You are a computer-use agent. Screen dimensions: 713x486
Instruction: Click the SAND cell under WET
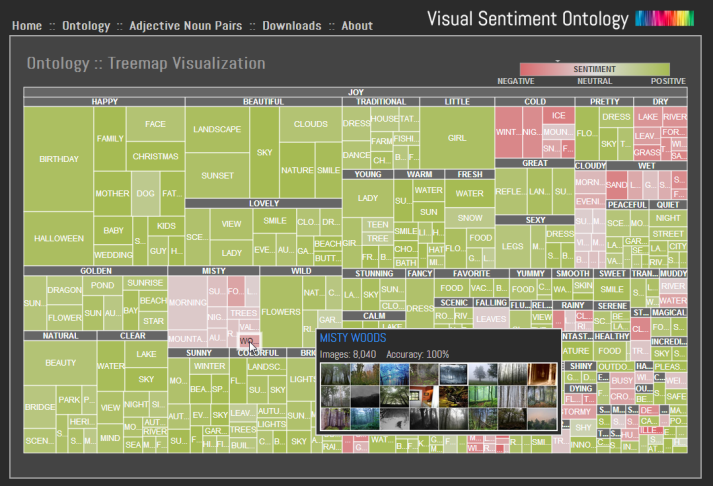617,185
